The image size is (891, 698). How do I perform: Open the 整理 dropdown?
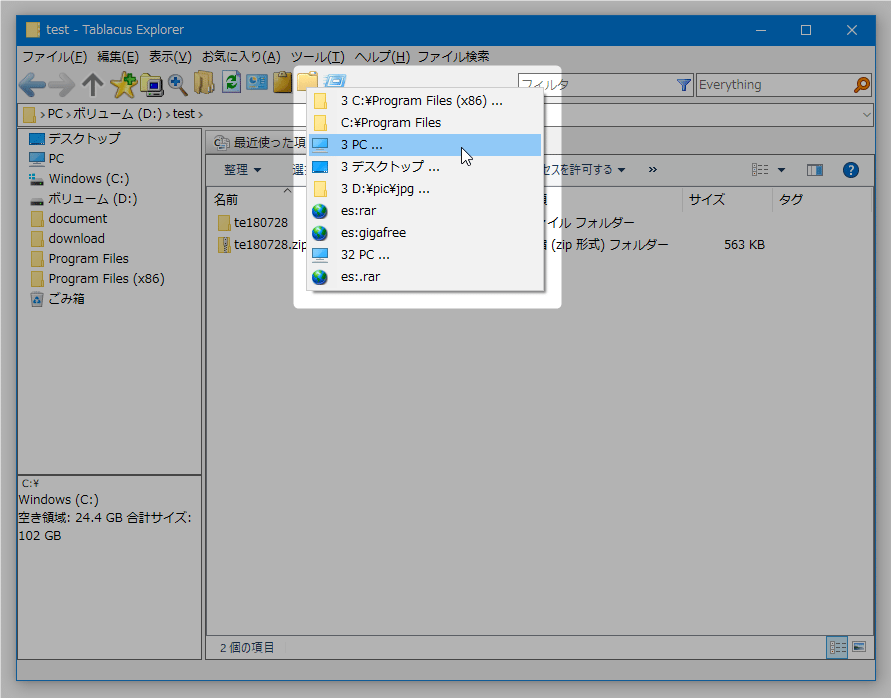click(x=243, y=170)
